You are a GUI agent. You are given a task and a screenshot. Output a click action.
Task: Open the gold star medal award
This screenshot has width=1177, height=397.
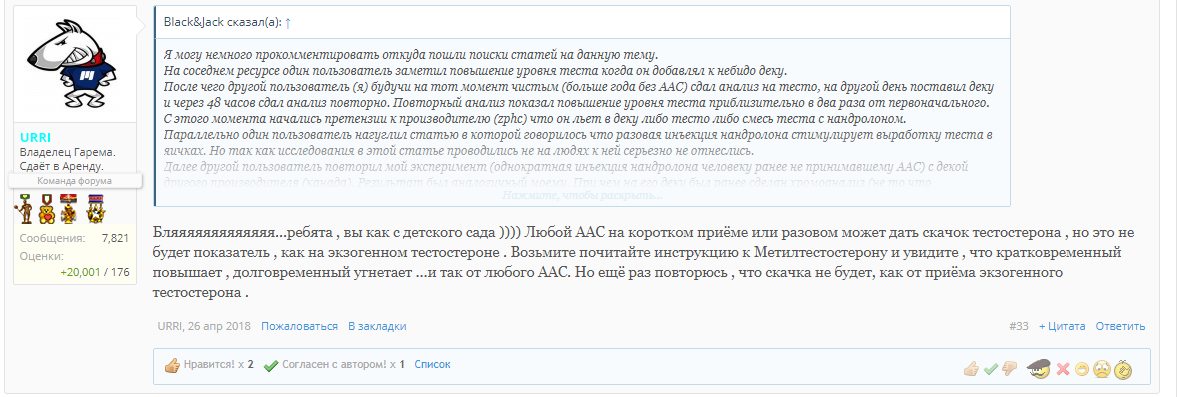pos(95,209)
